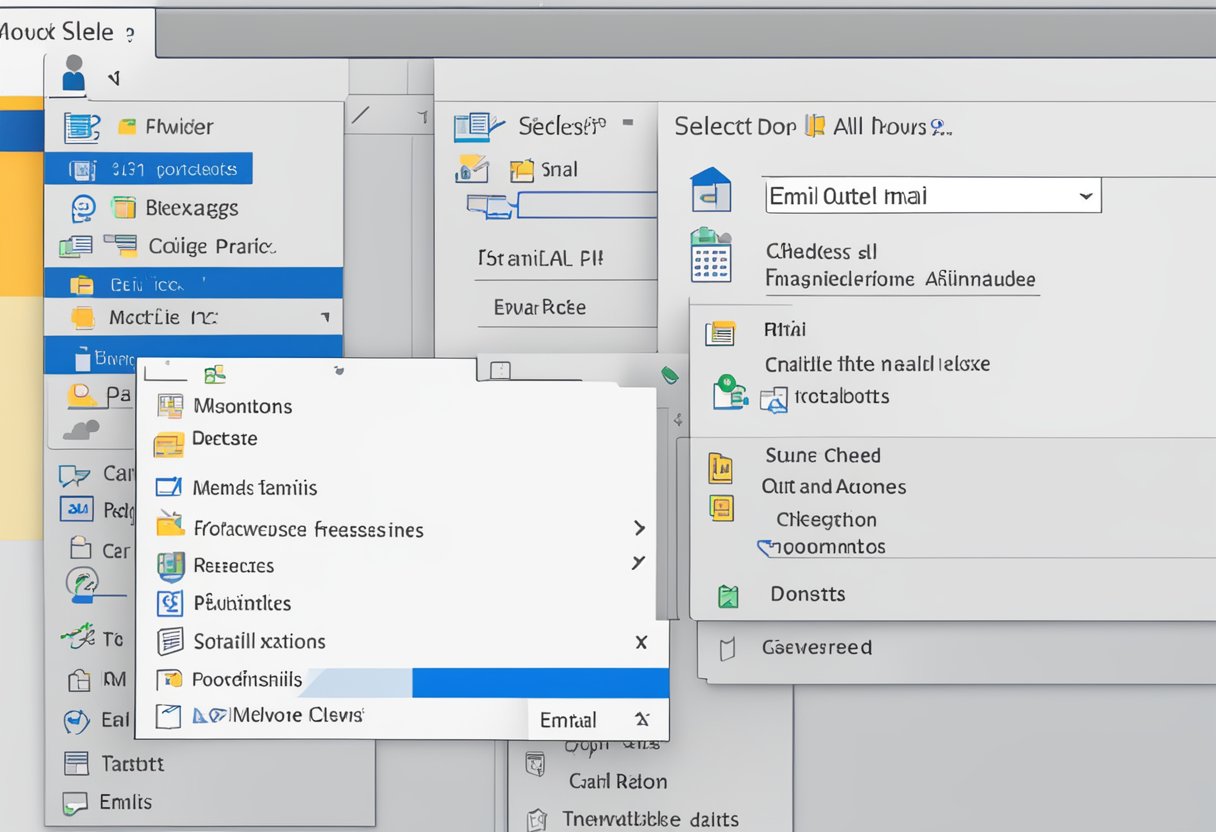Viewport: 1216px width, 832px height.
Task: Open the Emil Outel imal dropdown
Action: click(1085, 197)
